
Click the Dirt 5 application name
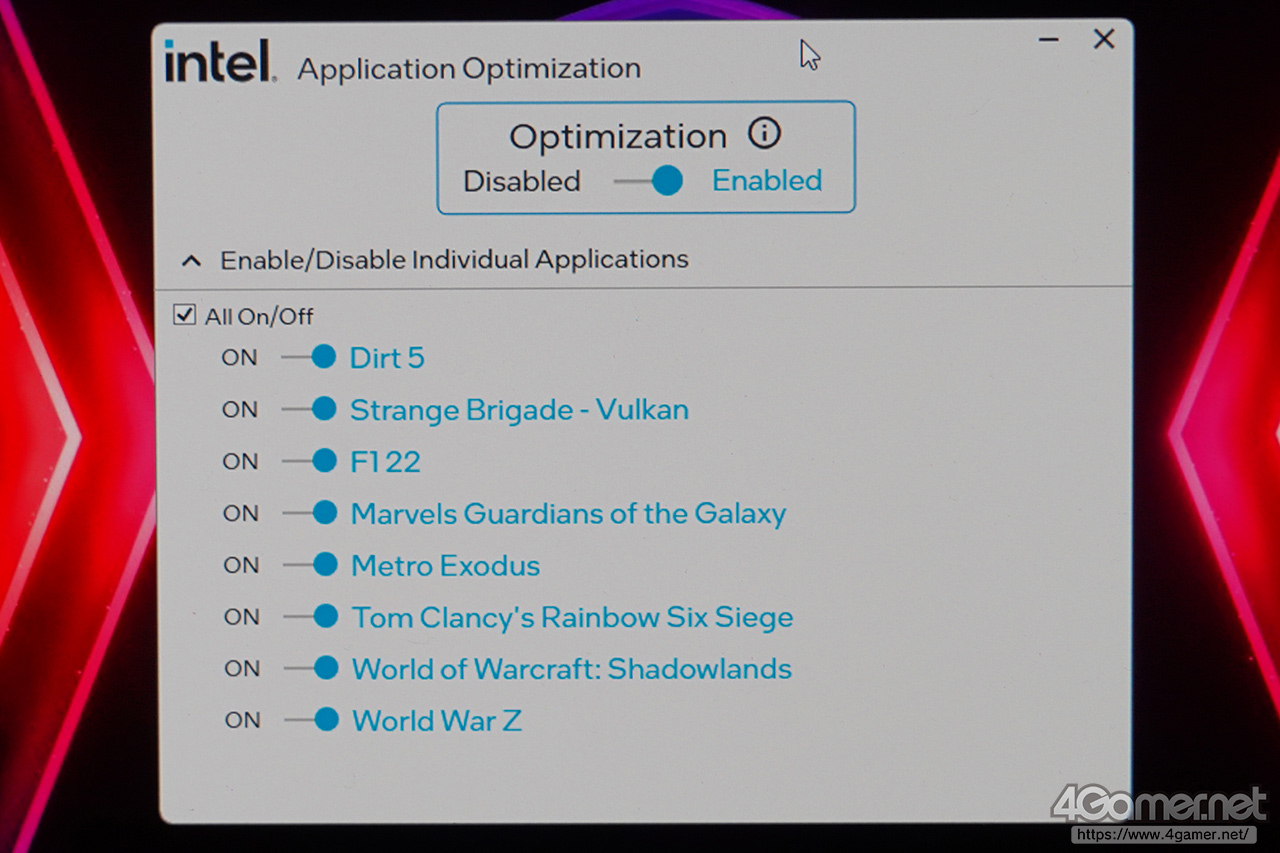click(x=387, y=358)
